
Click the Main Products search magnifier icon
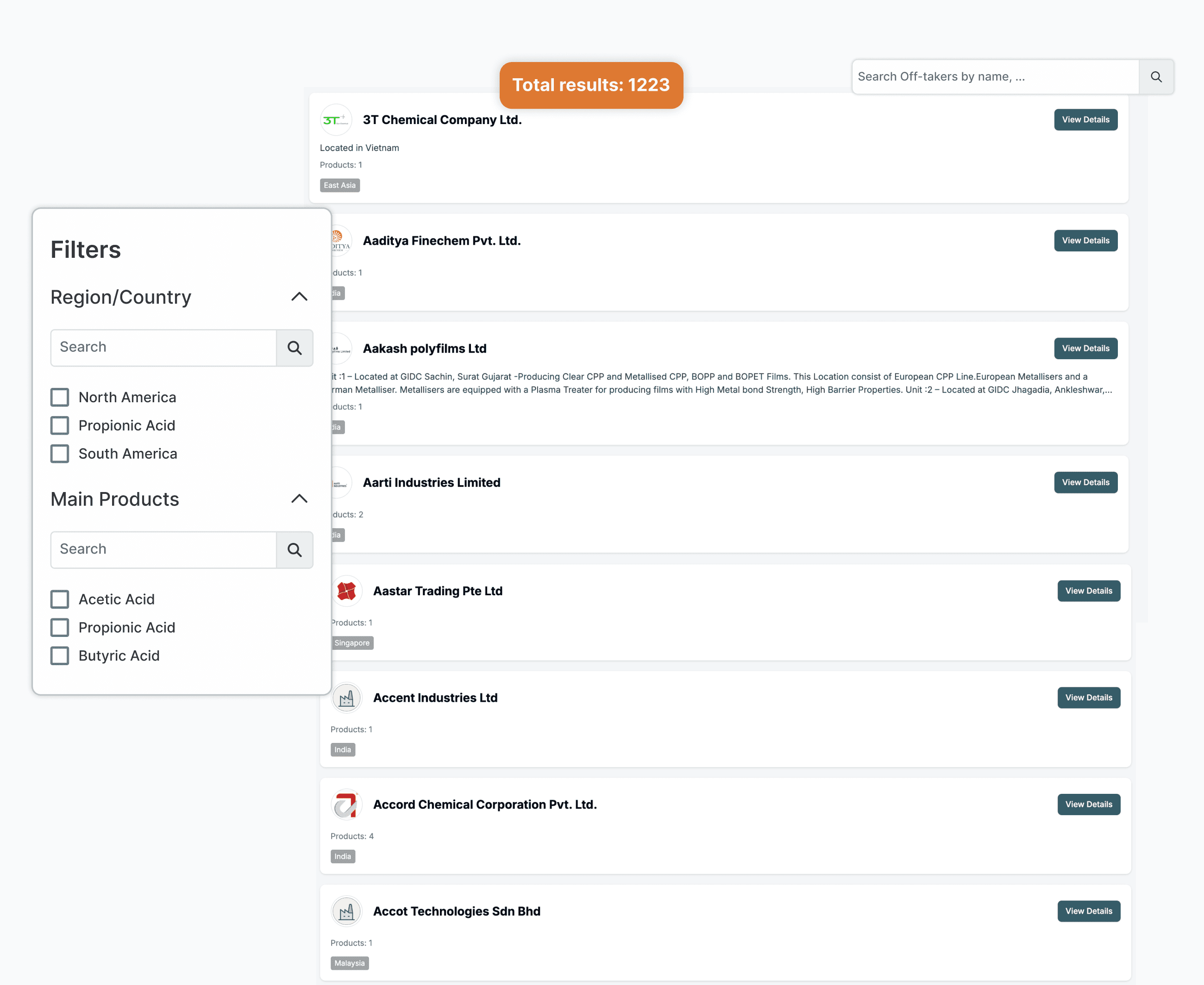click(294, 550)
